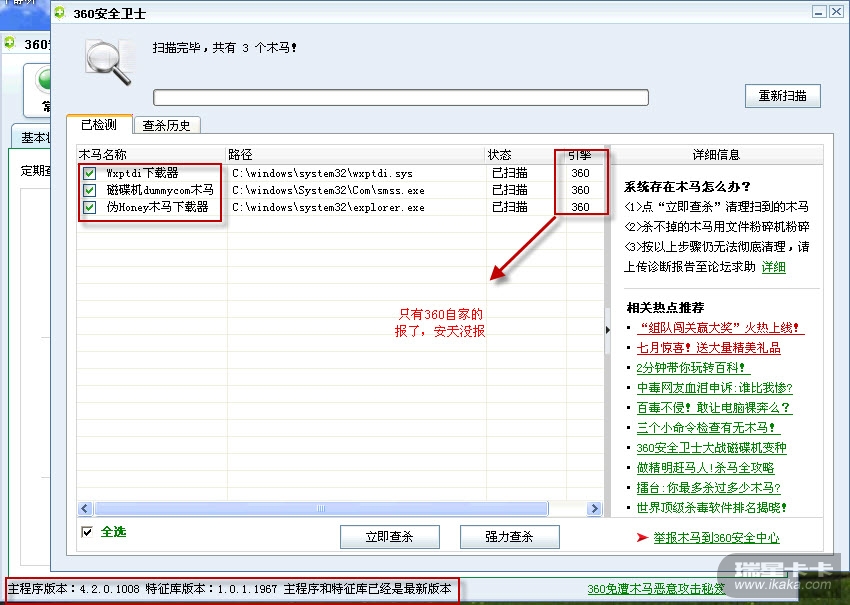
Task: Click the 详细信息 panel header
Action: 716,155
